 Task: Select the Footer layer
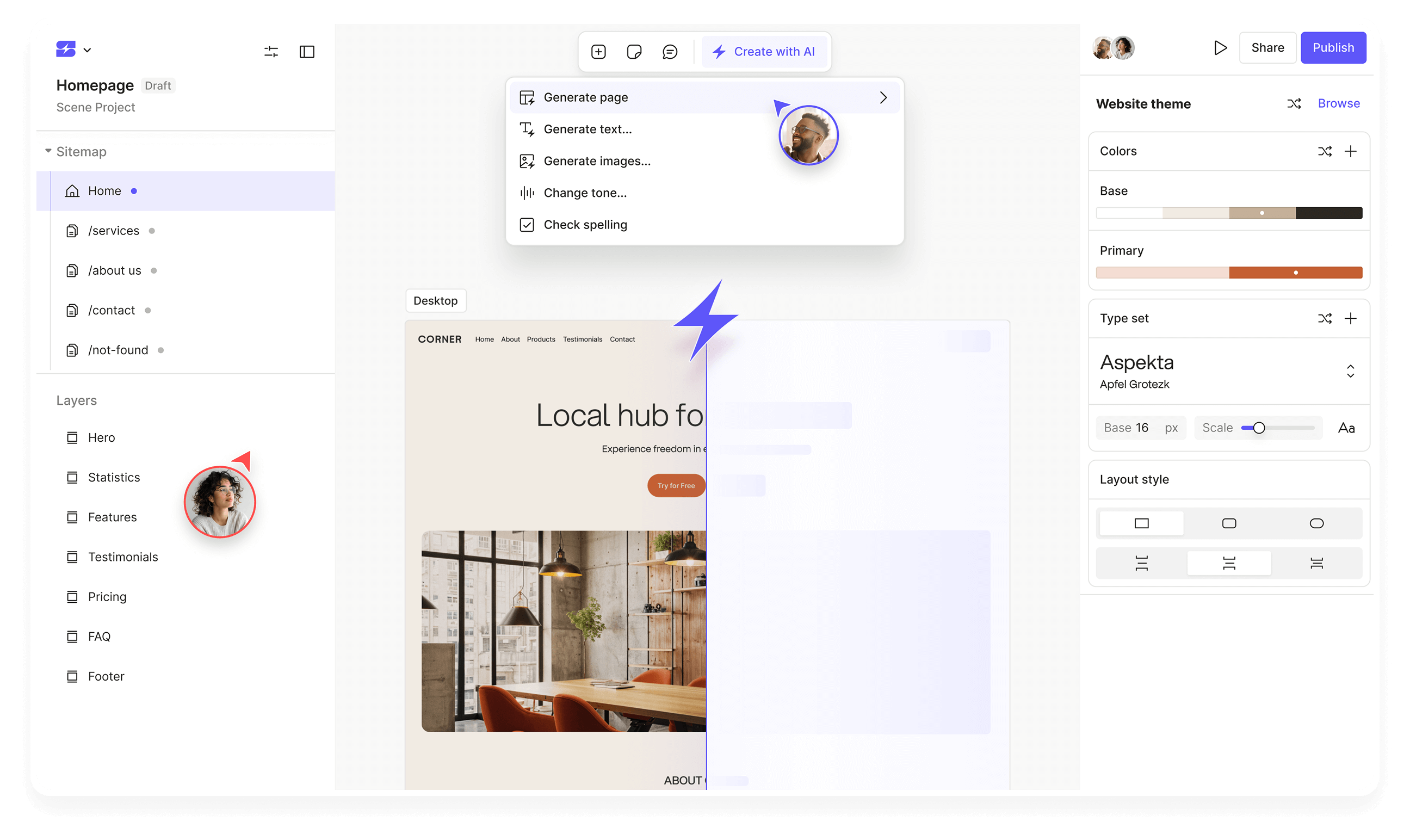pos(96,676)
